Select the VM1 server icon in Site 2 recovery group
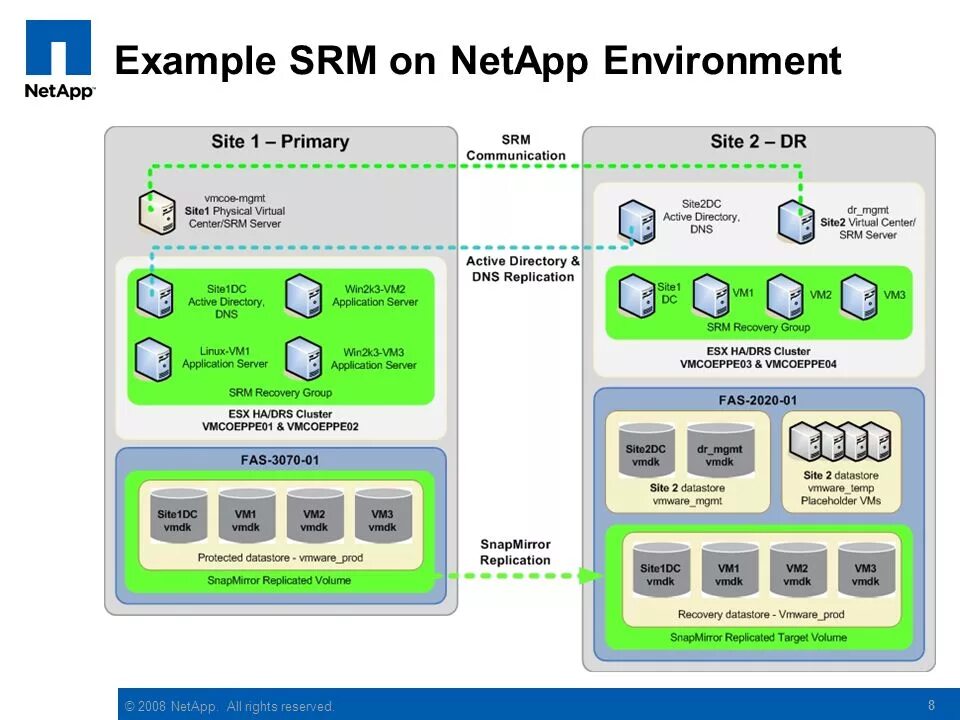The width and height of the screenshot is (960, 720). tap(711, 296)
